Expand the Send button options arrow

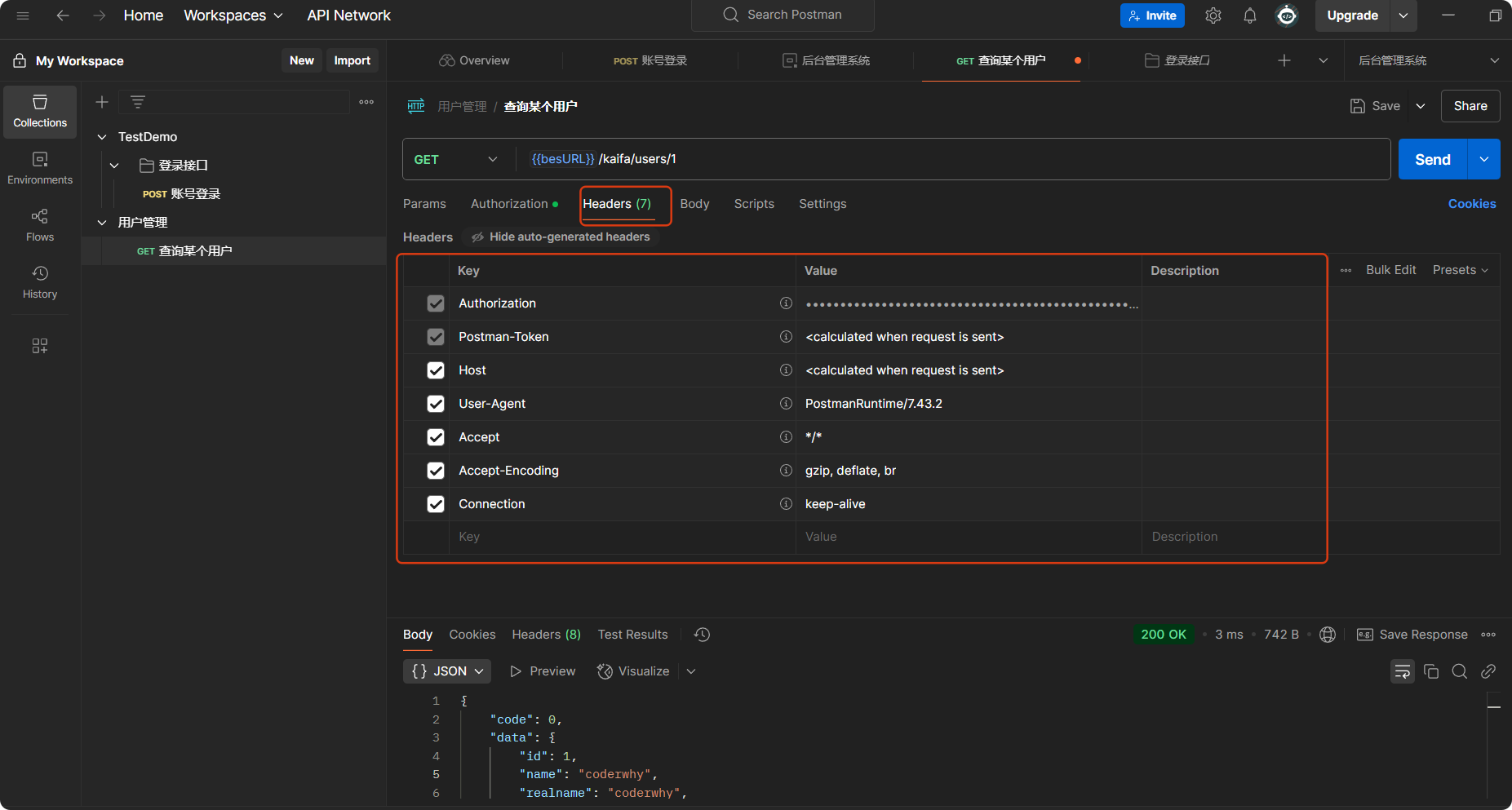1484,159
